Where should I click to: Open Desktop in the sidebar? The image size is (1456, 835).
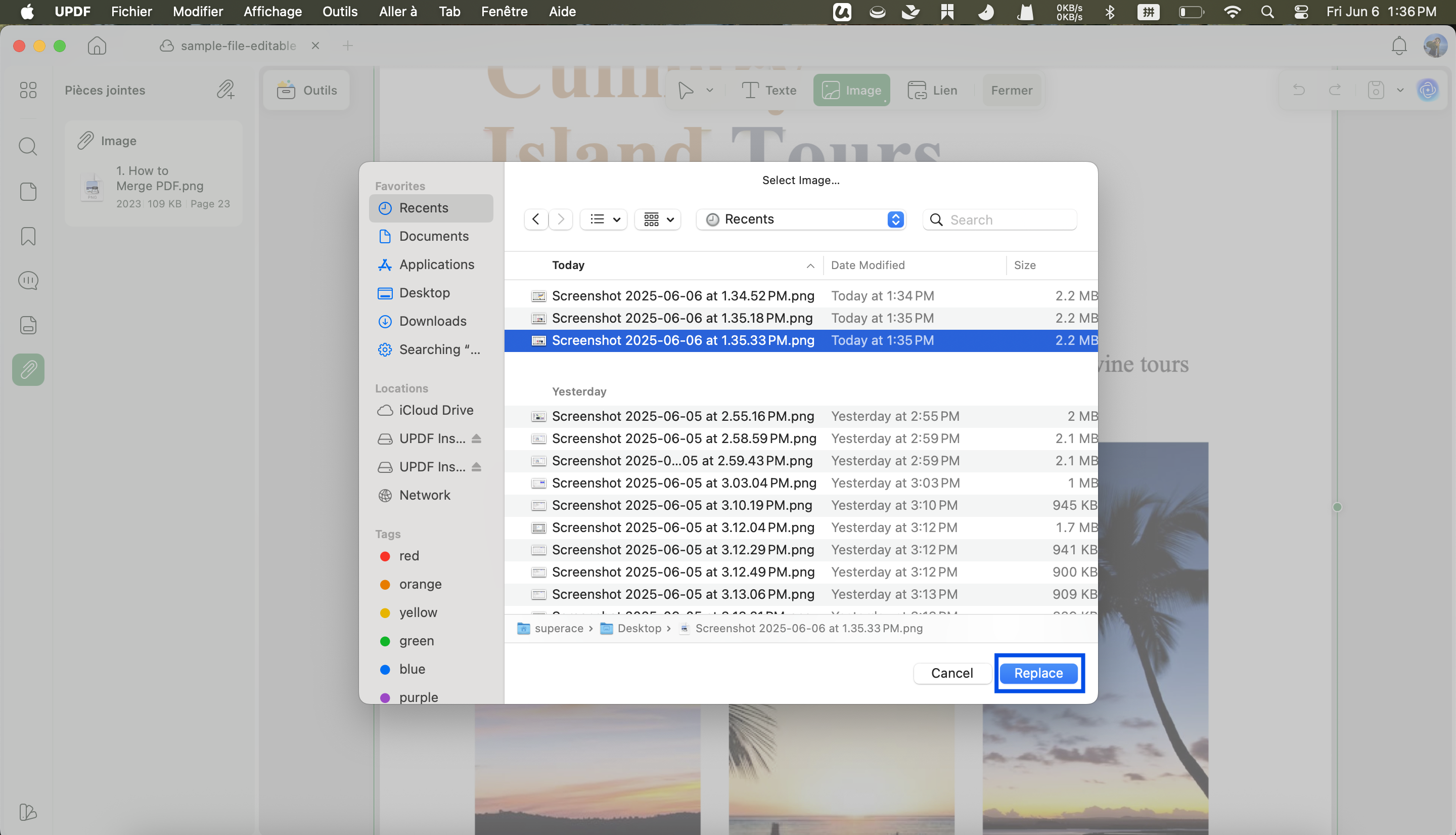(431, 292)
